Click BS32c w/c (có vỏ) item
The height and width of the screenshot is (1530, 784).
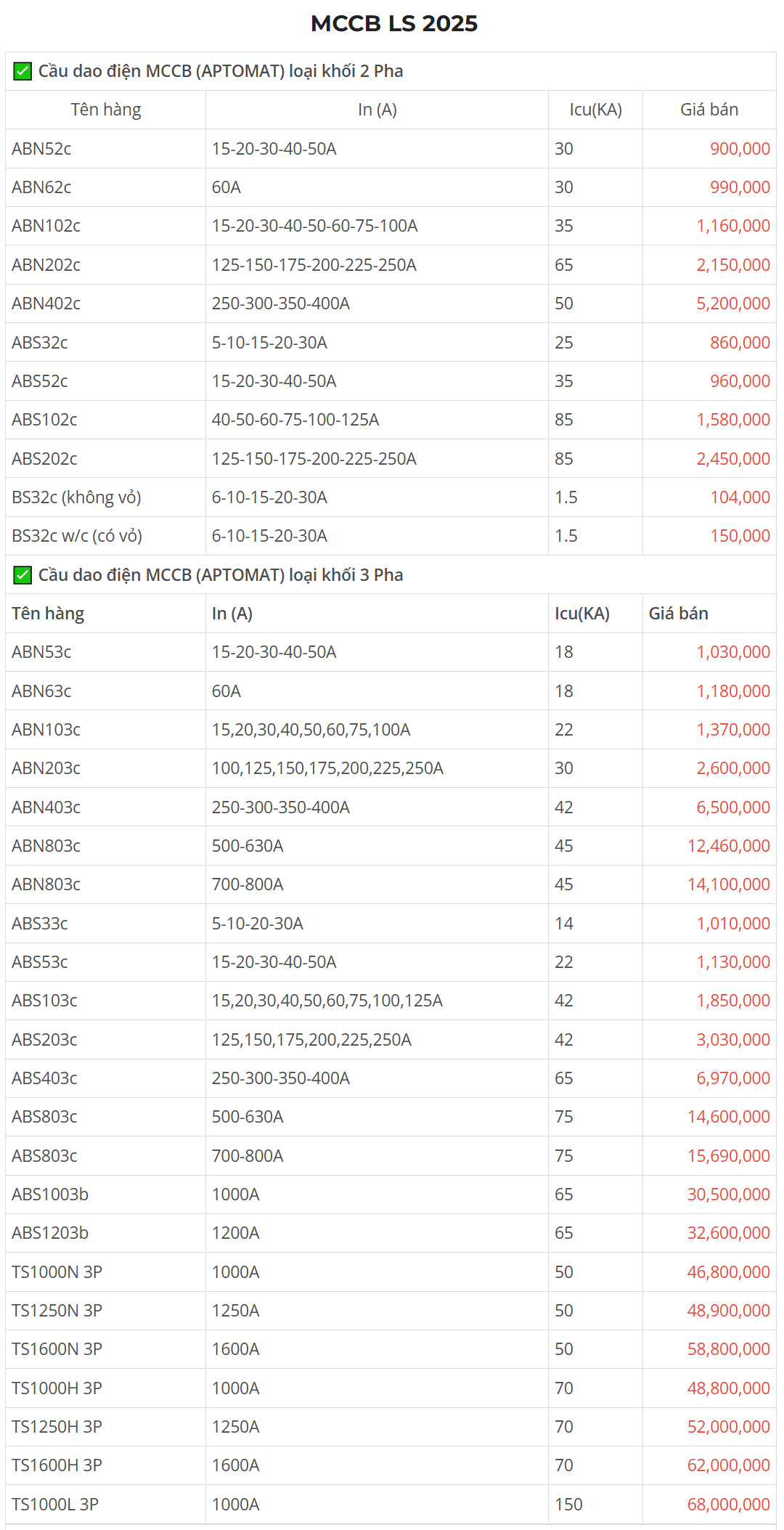(77, 536)
